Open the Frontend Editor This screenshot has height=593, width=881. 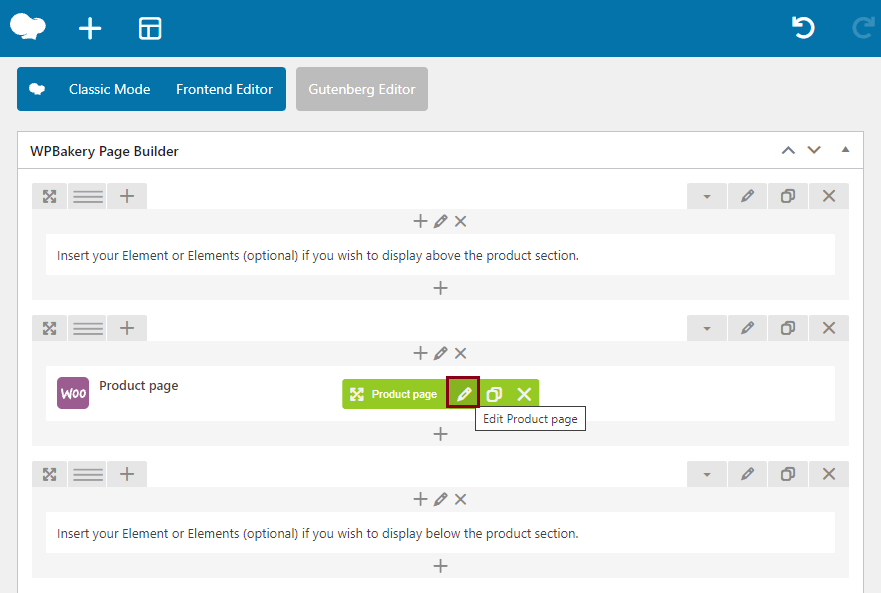(x=224, y=89)
